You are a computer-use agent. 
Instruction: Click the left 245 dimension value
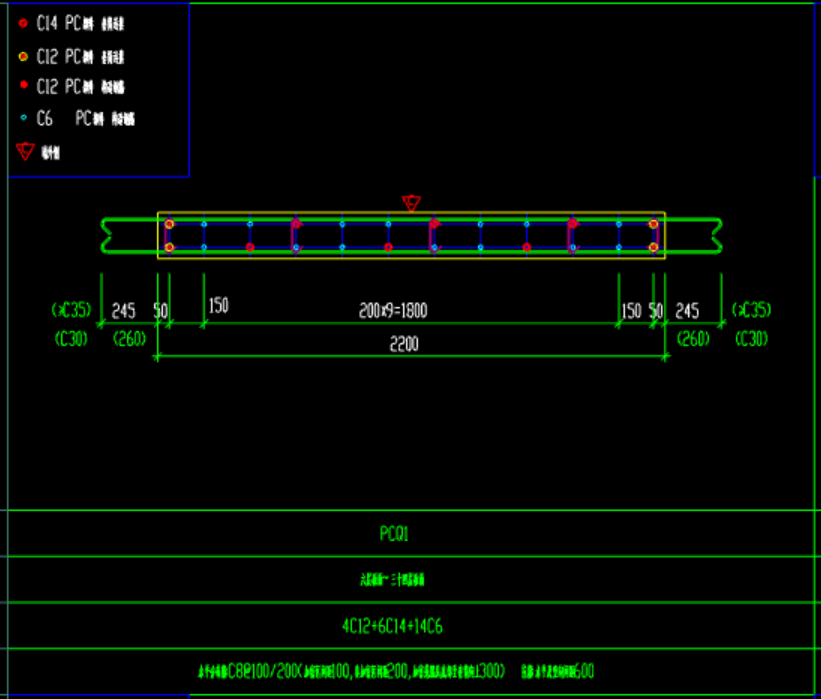click(x=124, y=311)
